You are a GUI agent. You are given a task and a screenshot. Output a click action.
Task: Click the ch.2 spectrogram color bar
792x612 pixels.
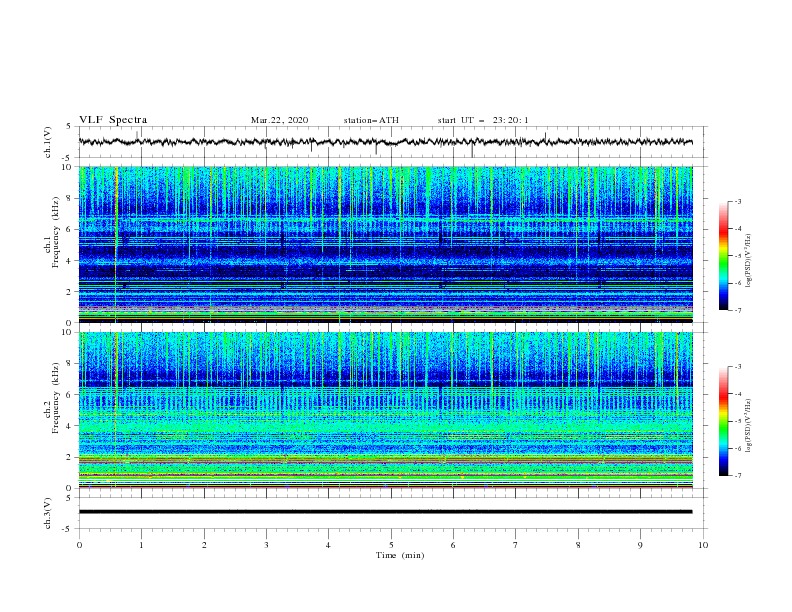point(723,421)
